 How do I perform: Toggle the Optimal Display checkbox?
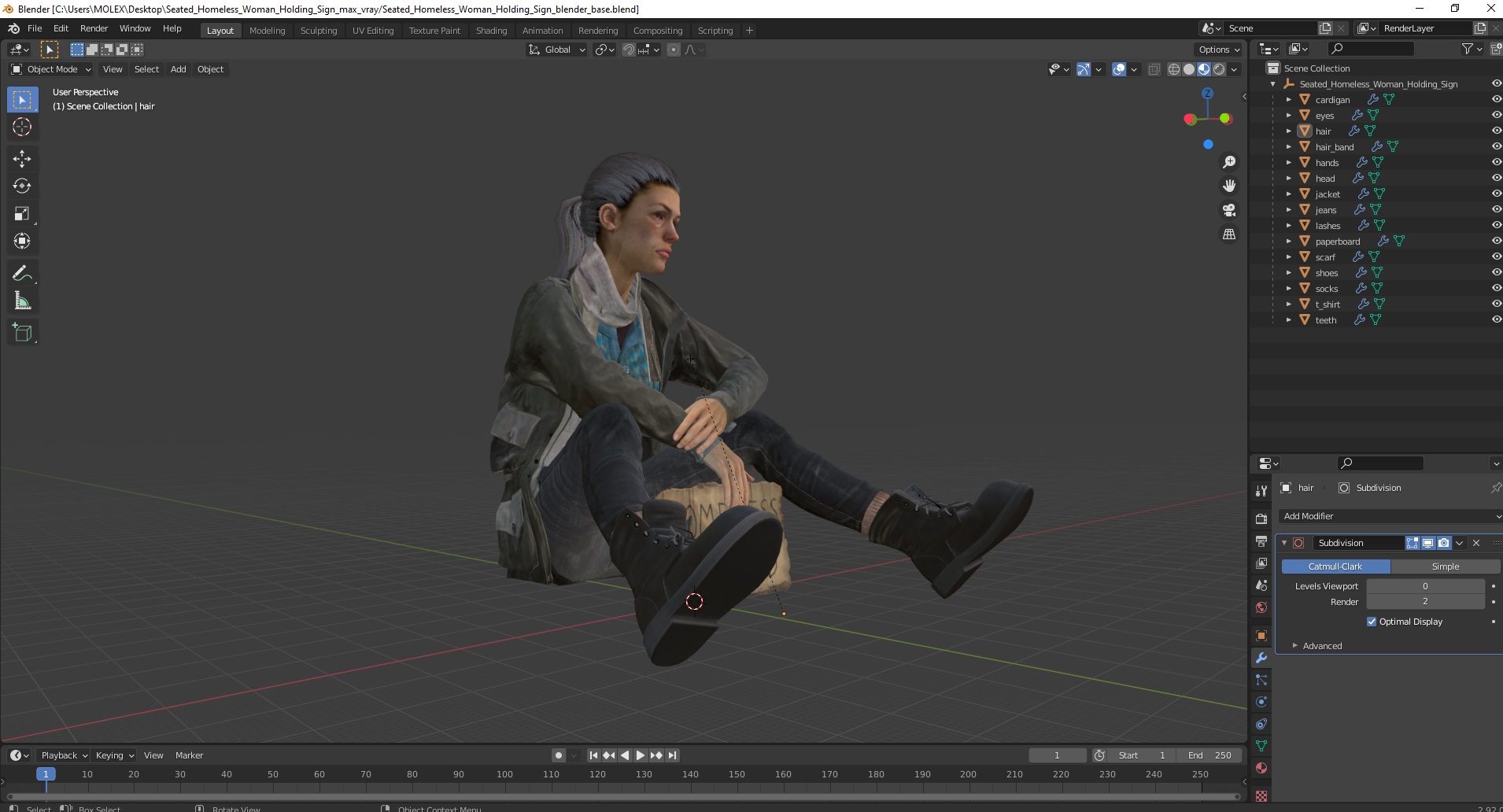[1372, 622]
